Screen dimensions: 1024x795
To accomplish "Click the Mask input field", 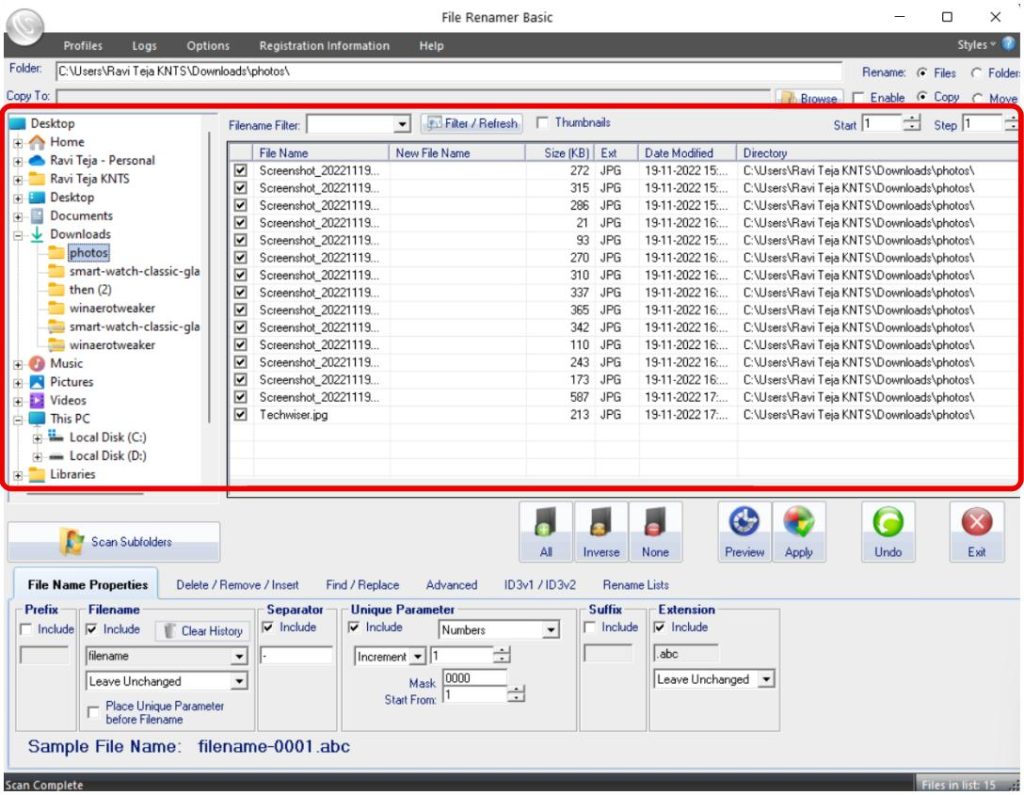I will [475, 678].
